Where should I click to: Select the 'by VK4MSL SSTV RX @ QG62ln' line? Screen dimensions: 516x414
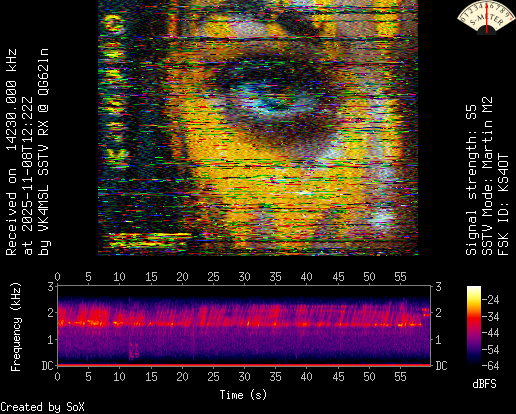tap(43, 152)
